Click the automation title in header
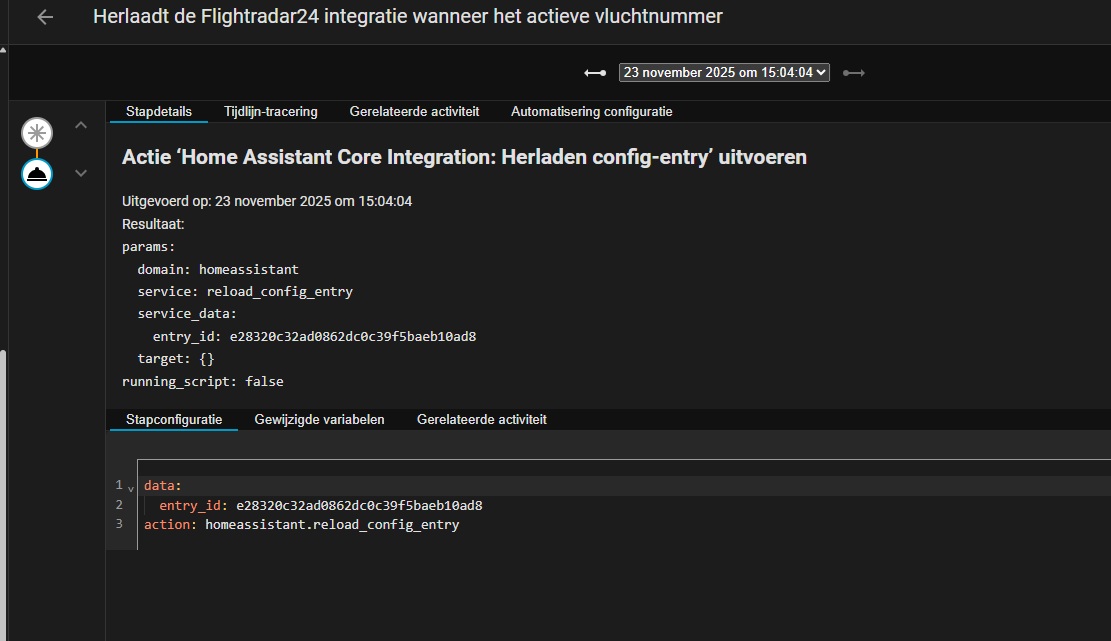Image resolution: width=1111 pixels, height=641 pixels. 407,17
